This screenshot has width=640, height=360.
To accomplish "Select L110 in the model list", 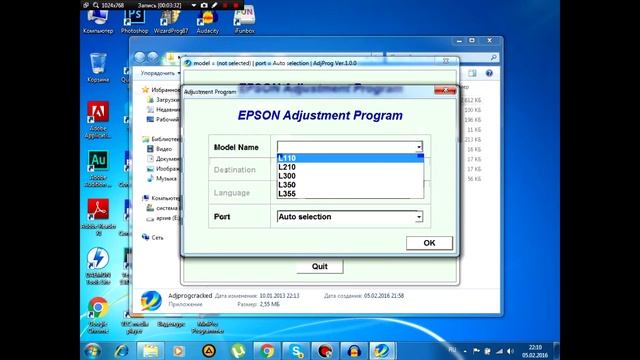I will [x=350, y=158].
